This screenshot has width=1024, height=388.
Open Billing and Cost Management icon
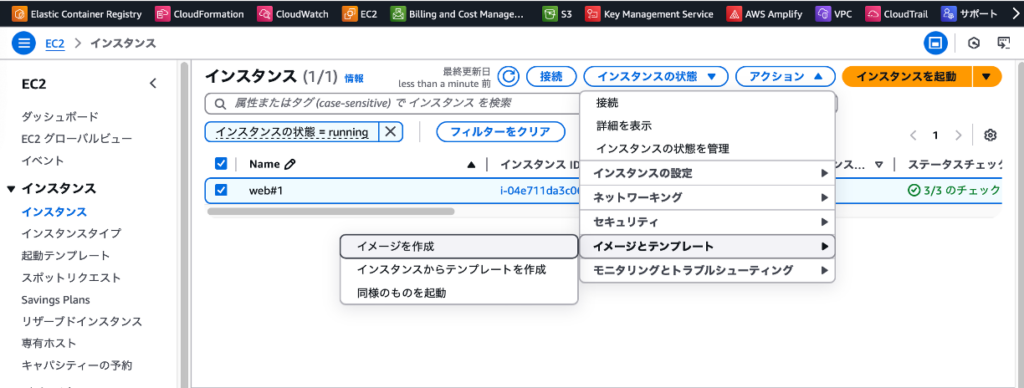(398, 13)
